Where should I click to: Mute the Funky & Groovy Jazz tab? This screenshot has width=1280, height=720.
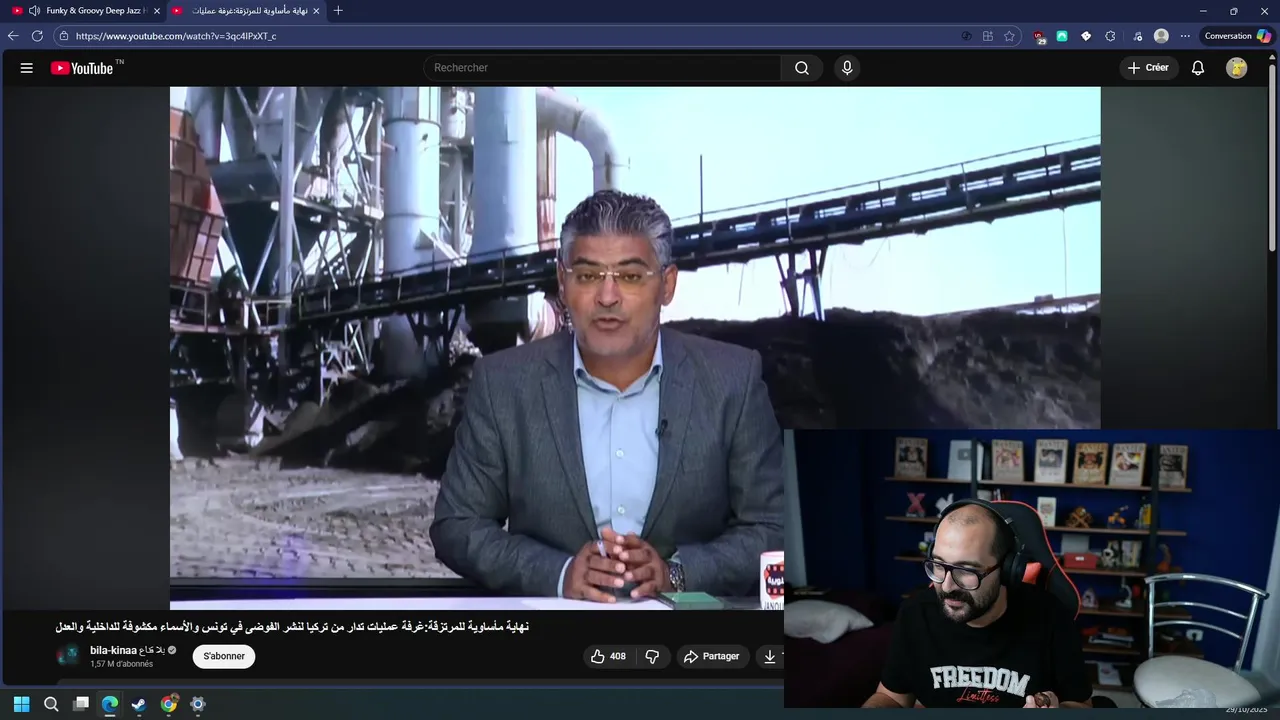click(35, 10)
